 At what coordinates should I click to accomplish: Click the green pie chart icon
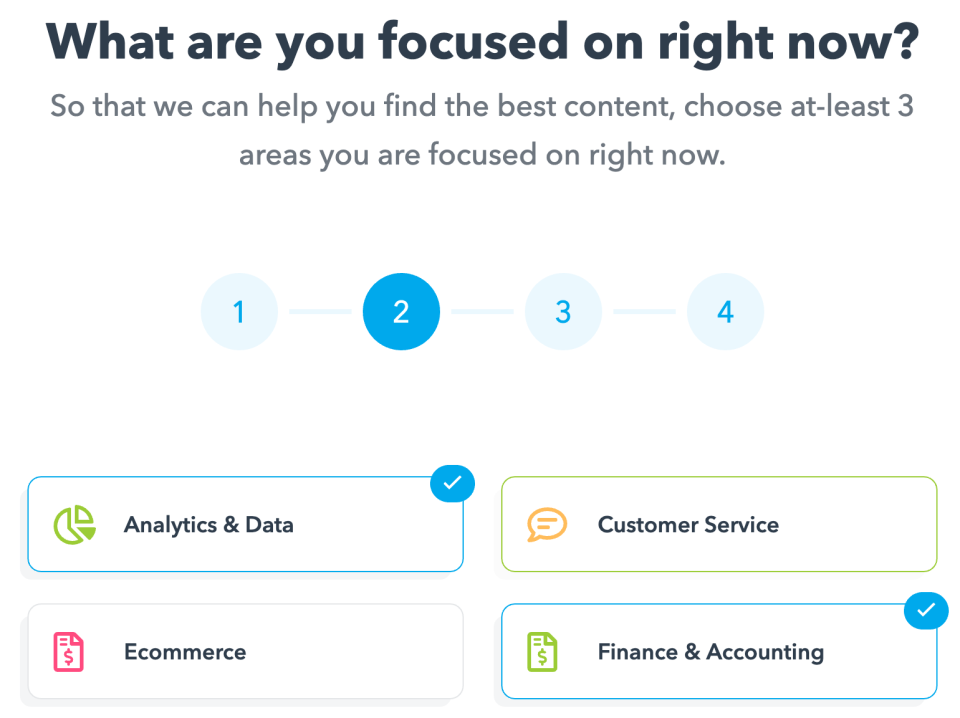click(x=74, y=524)
